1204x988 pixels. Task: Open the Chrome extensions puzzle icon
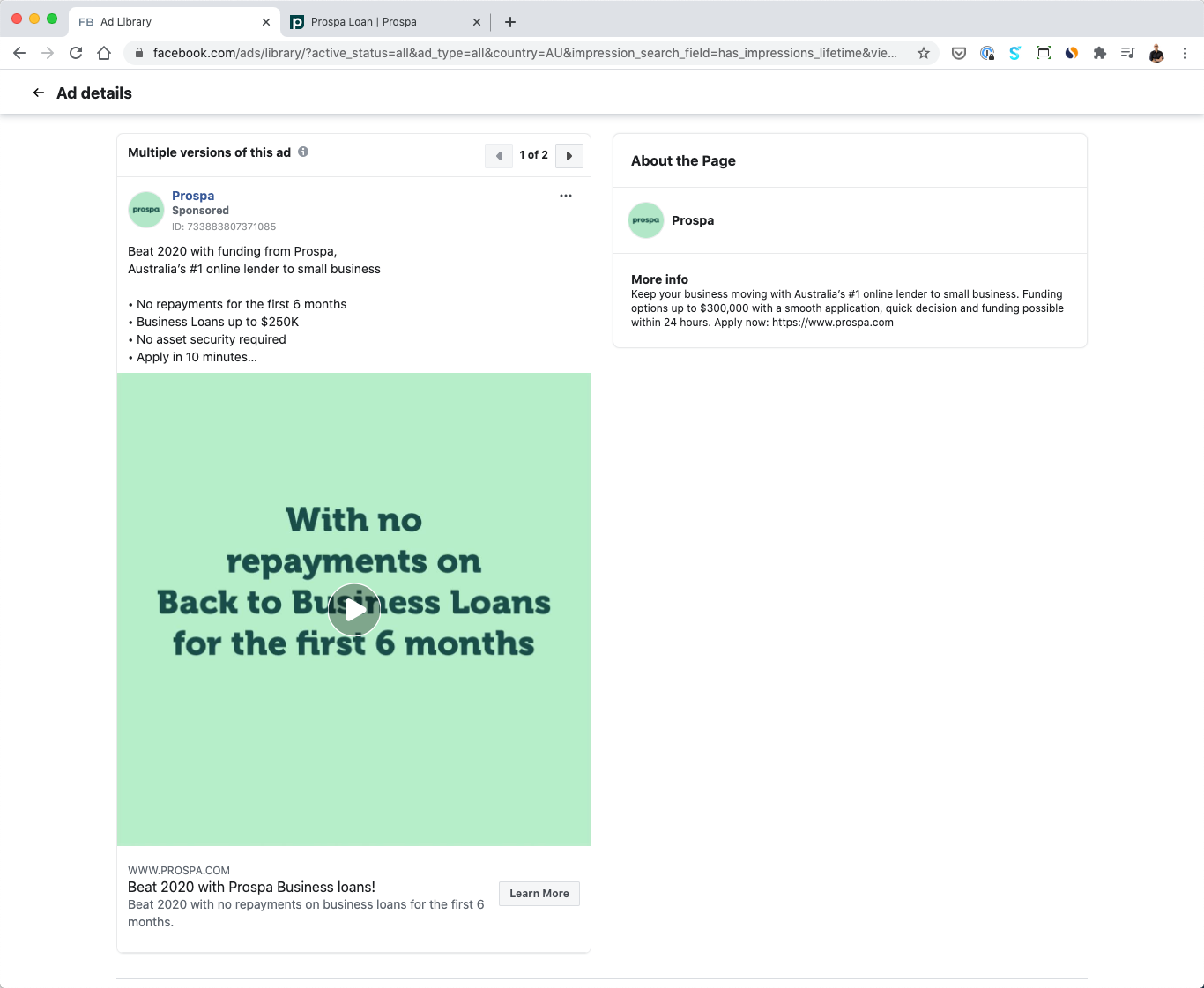(x=1100, y=53)
